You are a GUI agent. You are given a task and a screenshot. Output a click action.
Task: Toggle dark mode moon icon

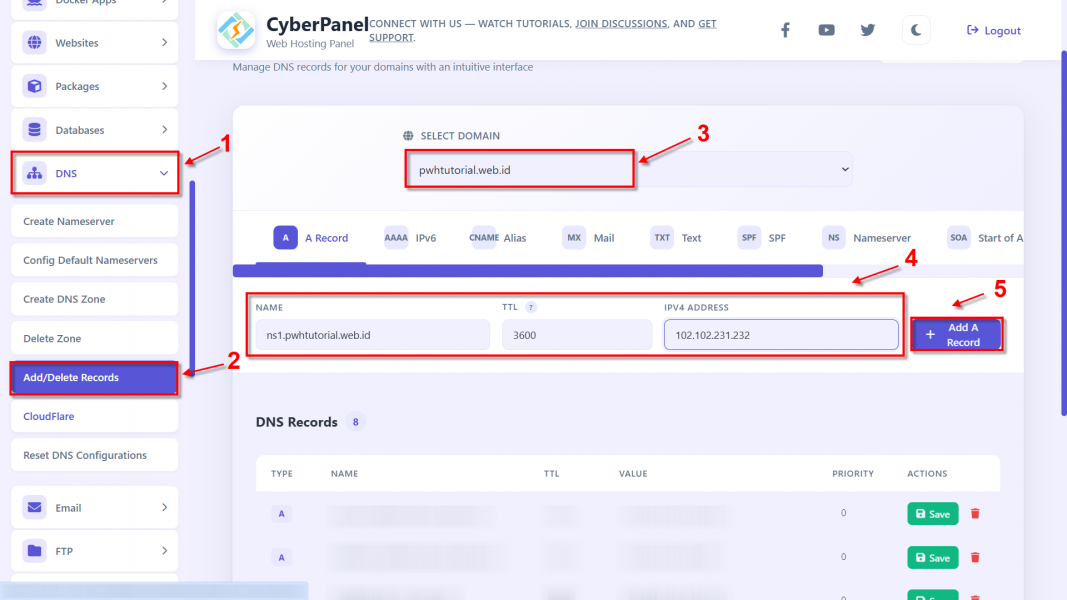tap(916, 30)
